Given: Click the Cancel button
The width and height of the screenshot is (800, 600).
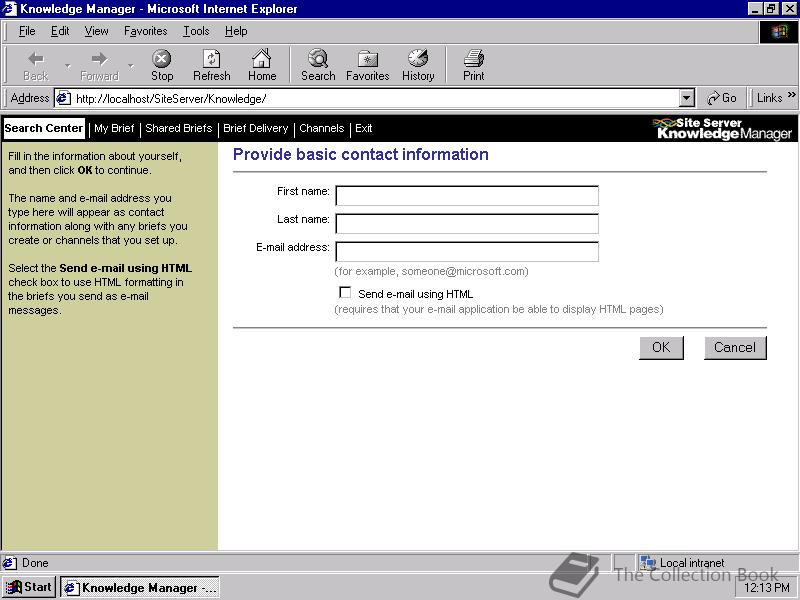Looking at the screenshot, I should tap(735, 347).
